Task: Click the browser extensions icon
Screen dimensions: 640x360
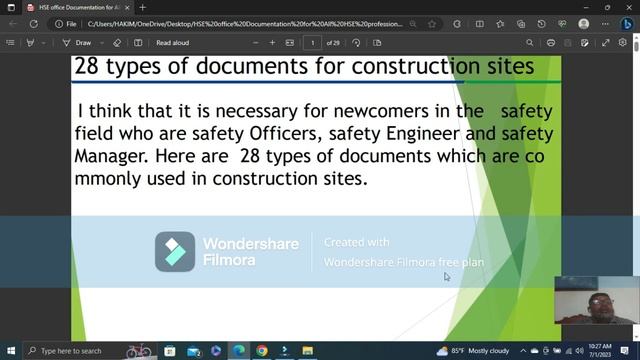Action: pyautogui.click(x=457, y=24)
